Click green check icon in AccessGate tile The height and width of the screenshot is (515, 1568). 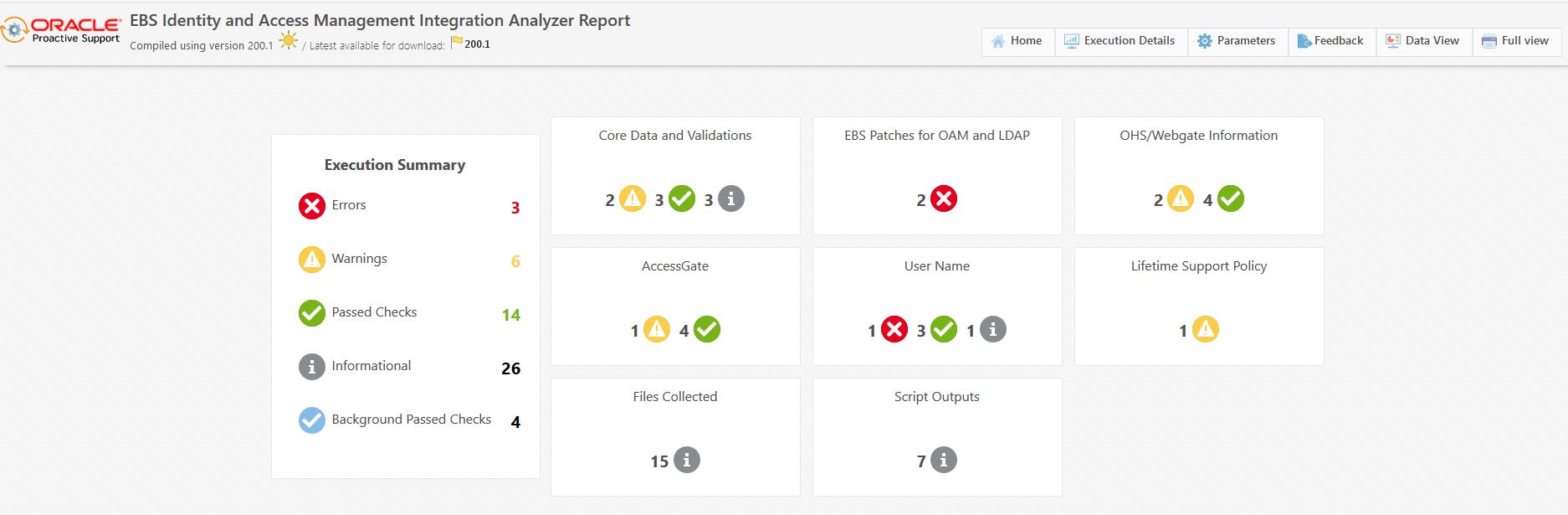click(x=707, y=330)
